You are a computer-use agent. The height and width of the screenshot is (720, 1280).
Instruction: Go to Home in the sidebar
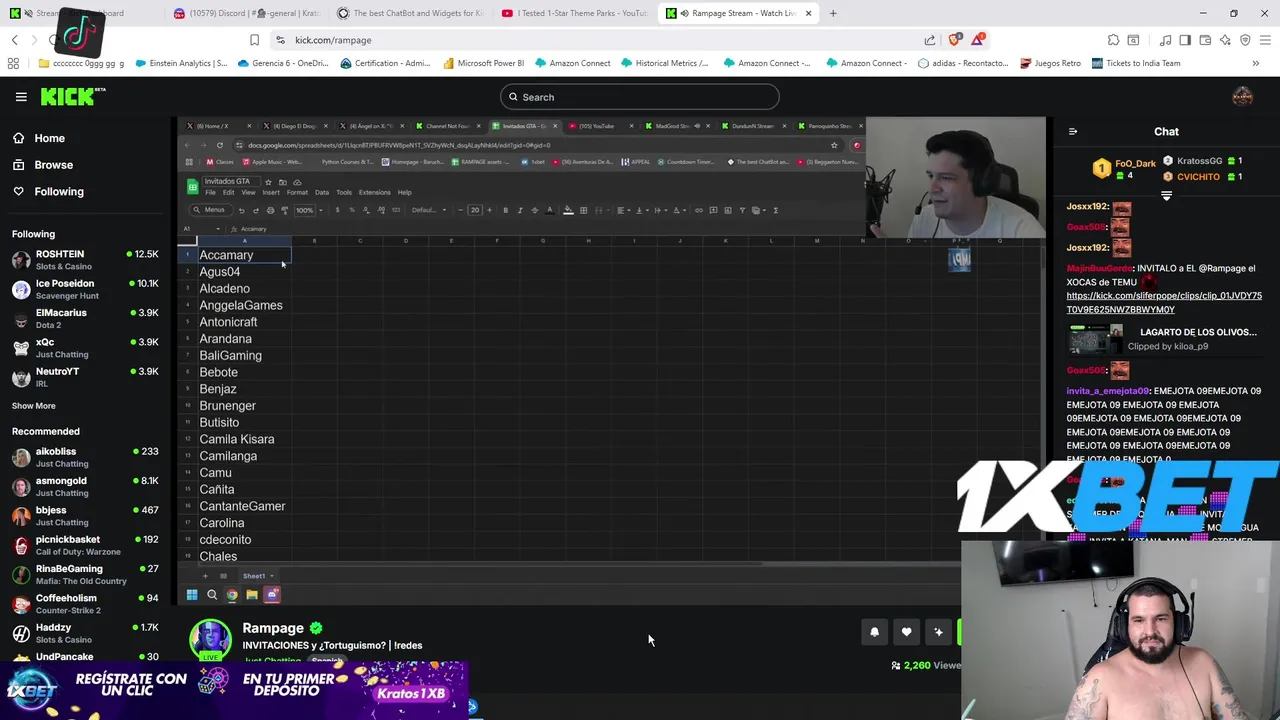click(x=49, y=138)
